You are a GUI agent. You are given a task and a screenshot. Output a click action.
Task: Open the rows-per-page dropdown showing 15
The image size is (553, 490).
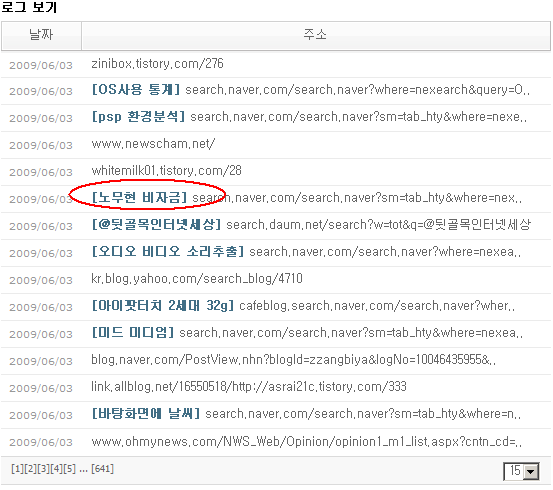point(521,471)
